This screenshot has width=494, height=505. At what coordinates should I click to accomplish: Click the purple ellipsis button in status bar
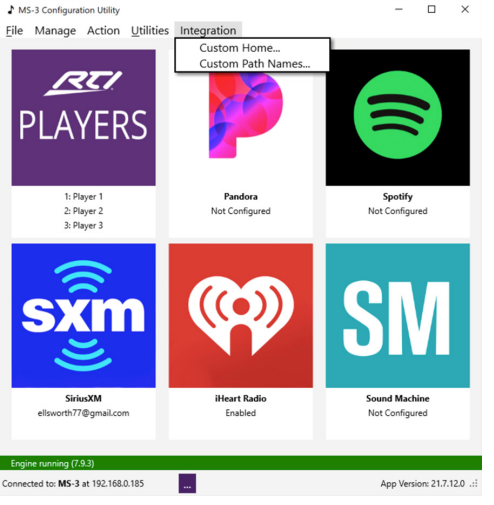click(x=187, y=483)
